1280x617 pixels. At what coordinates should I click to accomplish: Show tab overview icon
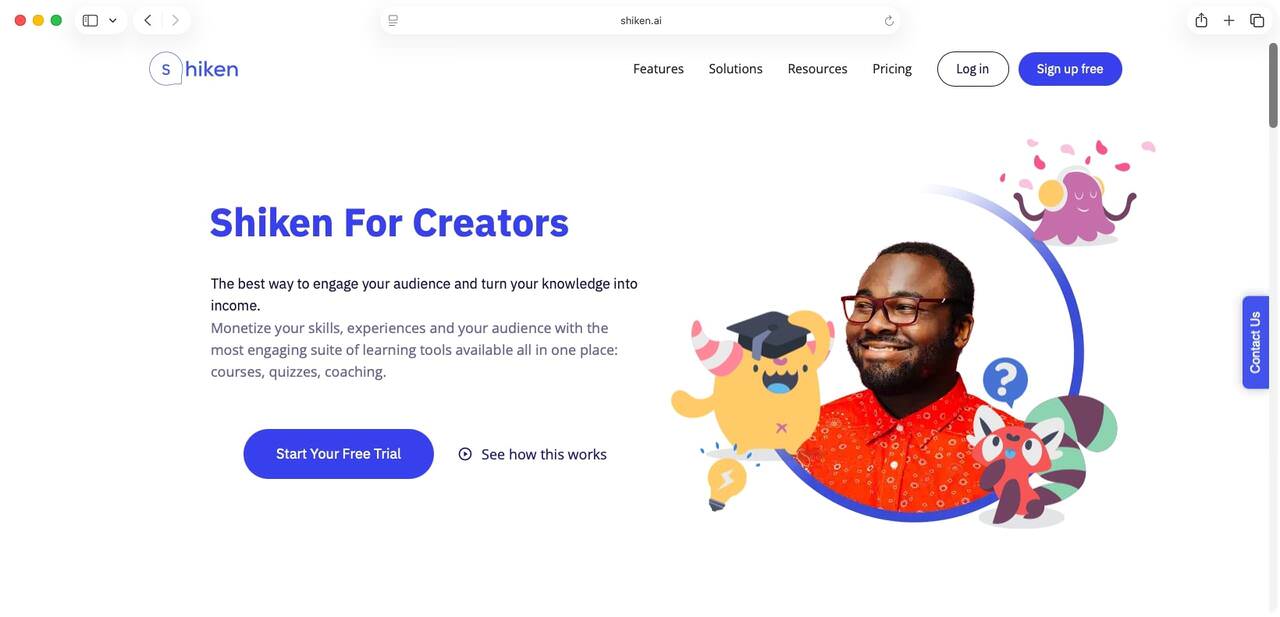tap(1257, 20)
